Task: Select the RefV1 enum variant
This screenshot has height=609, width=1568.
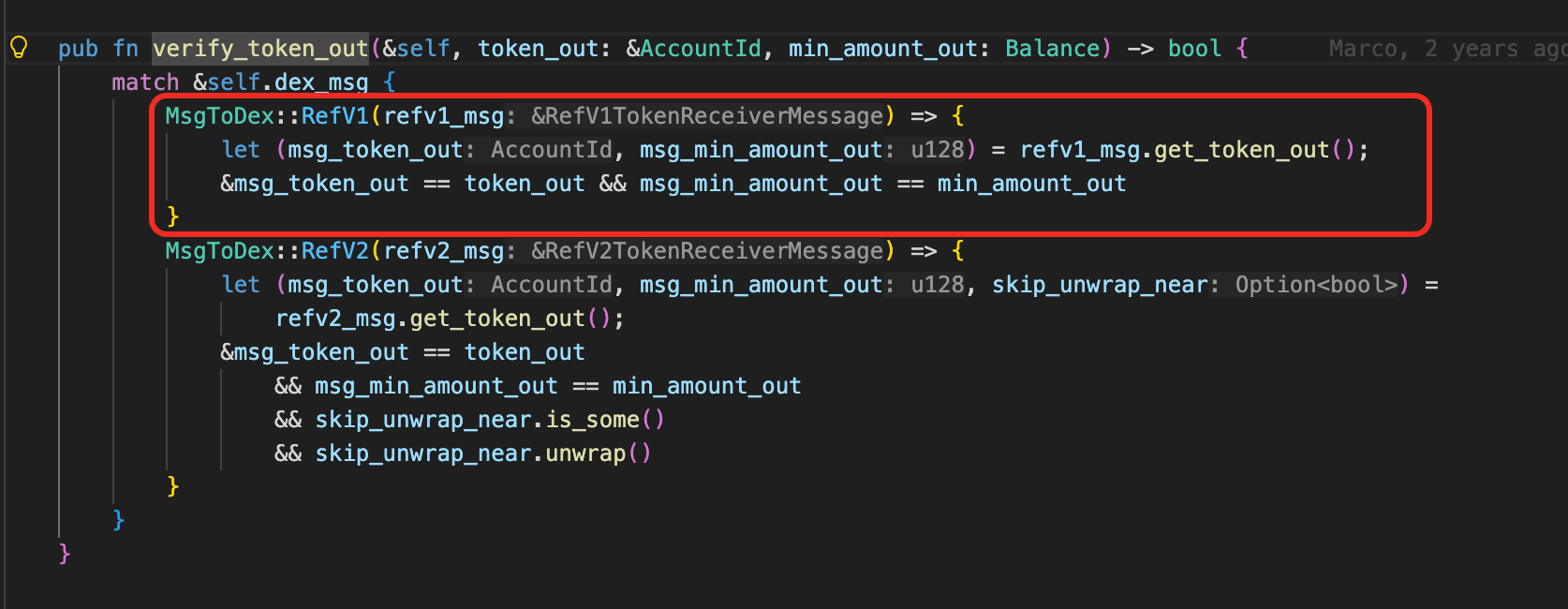Action: click(x=334, y=116)
